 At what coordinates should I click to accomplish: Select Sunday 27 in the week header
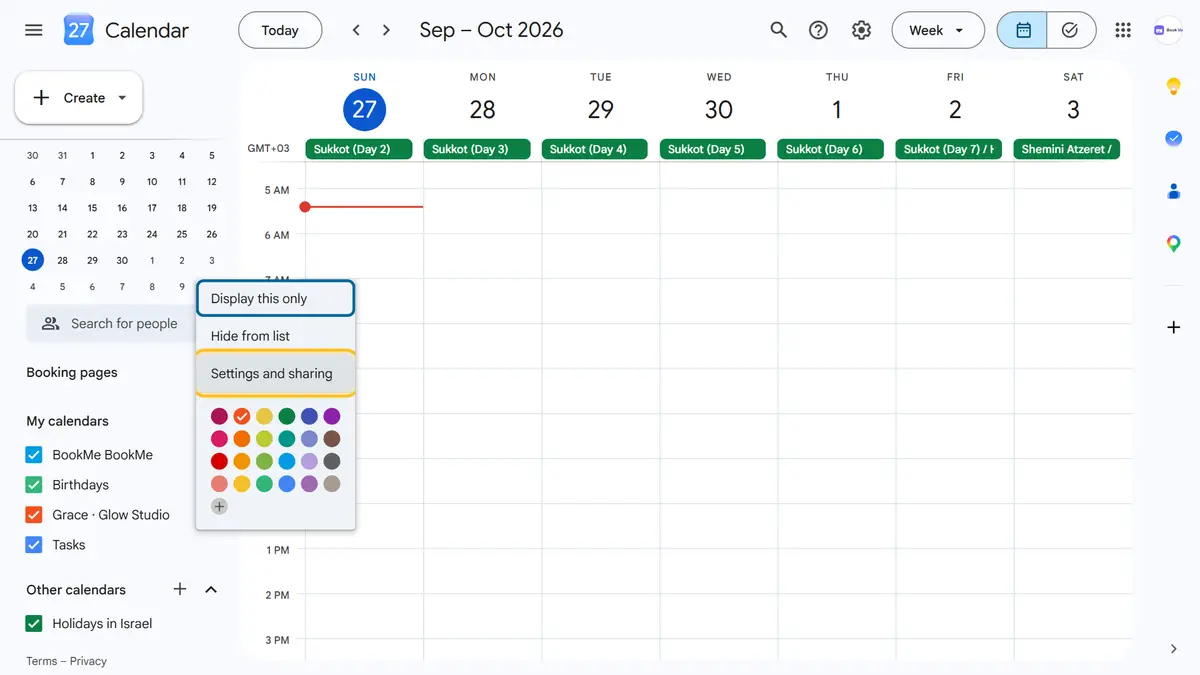point(364,109)
